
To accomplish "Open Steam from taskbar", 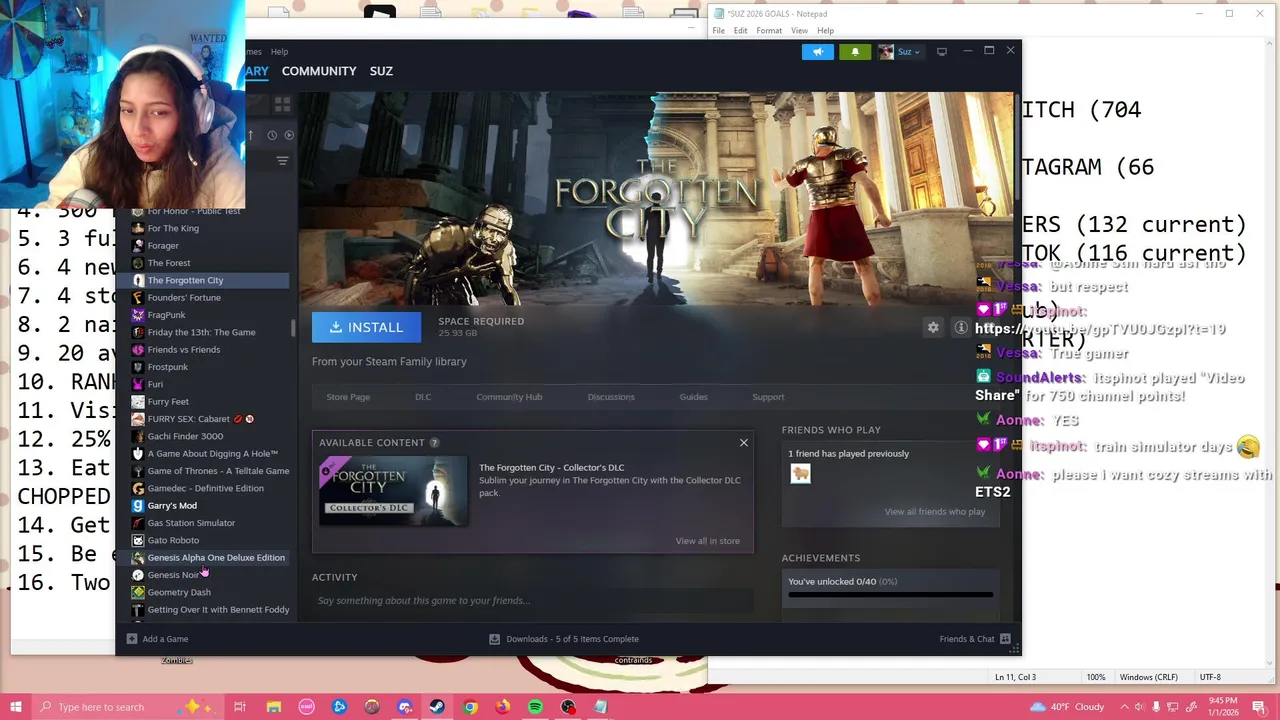I will [437, 707].
